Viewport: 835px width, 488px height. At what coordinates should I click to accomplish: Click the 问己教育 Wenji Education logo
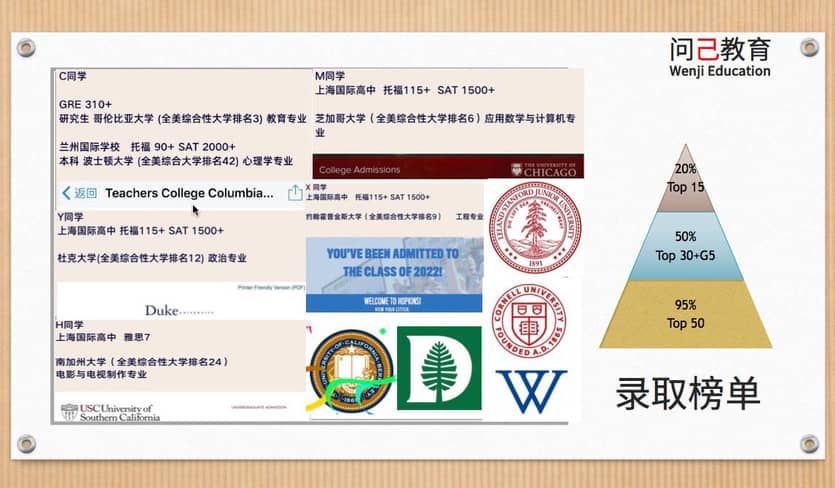720,58
